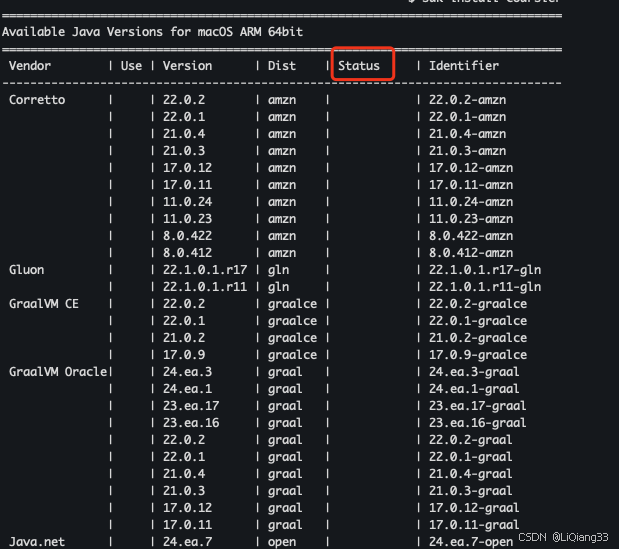The height and width of the screenshot is (549, 619).
Task: Click the Use column header
Action: (x=131, y=66)
